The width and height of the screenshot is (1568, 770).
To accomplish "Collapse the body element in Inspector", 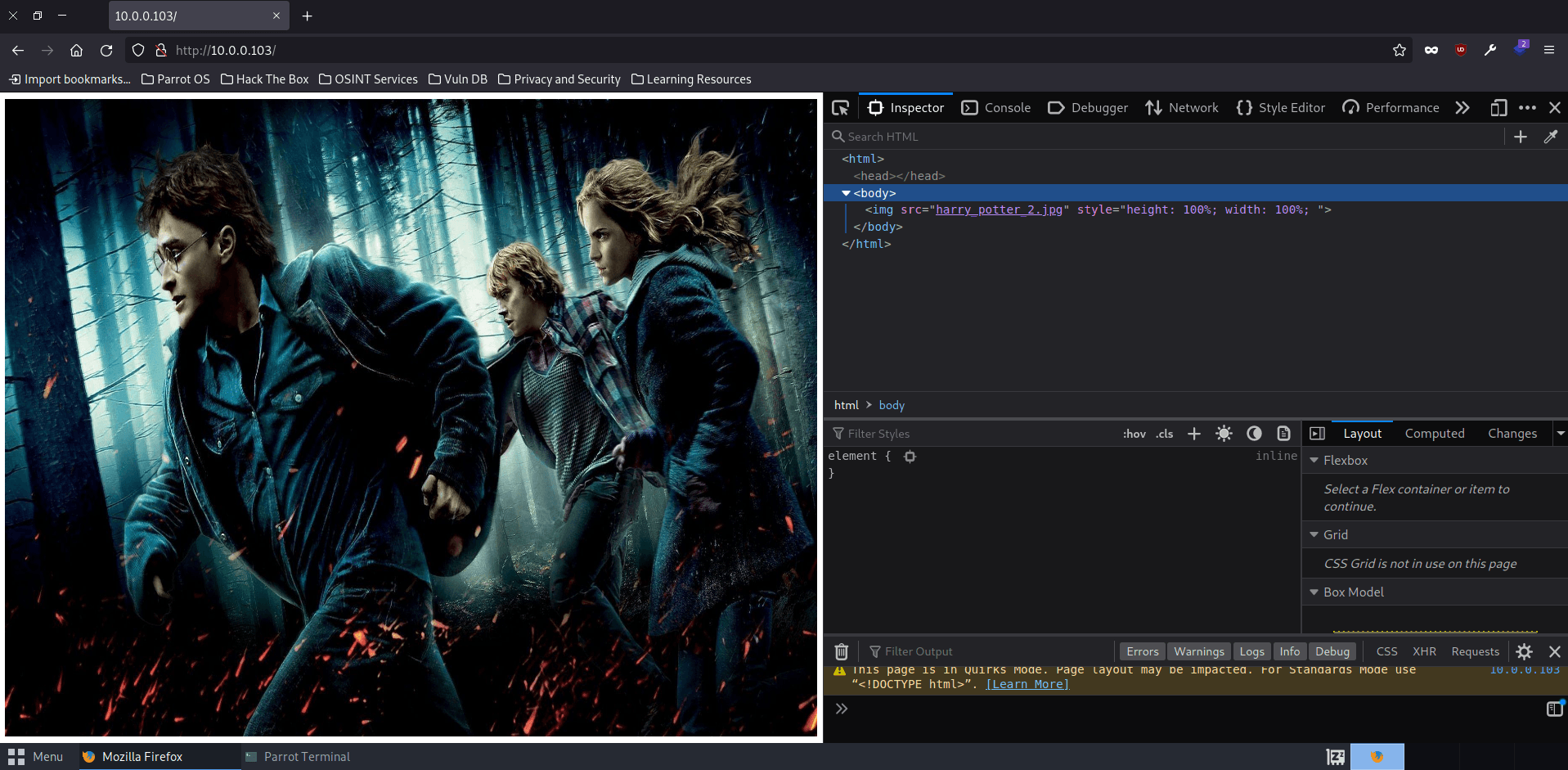I will pyautogui.click(x=846, y=193).
